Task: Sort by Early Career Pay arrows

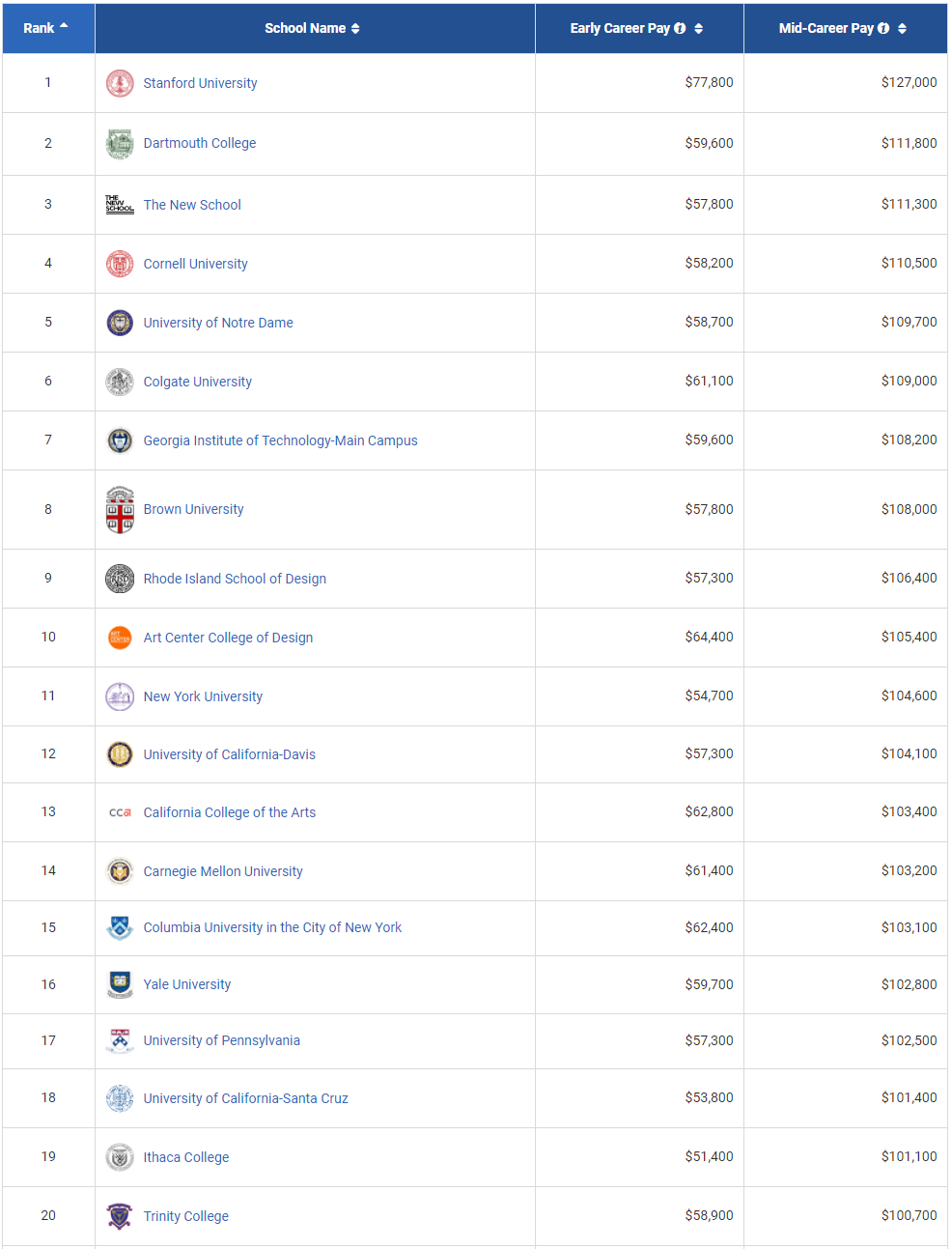Action: [699, 28]
